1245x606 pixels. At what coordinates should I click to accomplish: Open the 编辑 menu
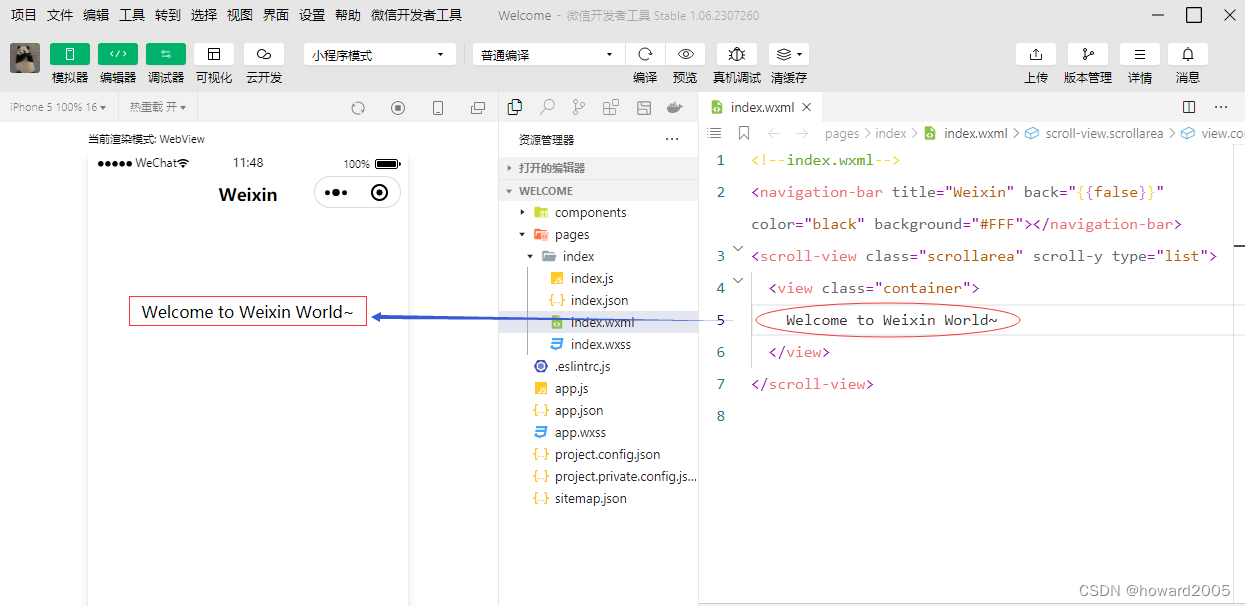click(96, 15)
